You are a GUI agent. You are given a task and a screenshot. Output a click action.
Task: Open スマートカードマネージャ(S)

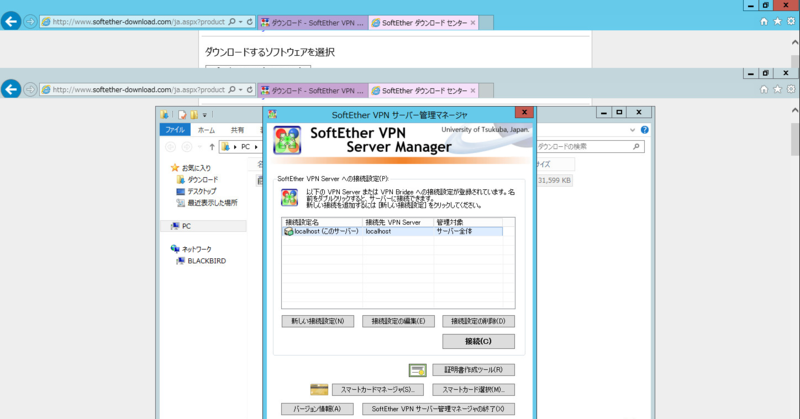pos(378,390)
